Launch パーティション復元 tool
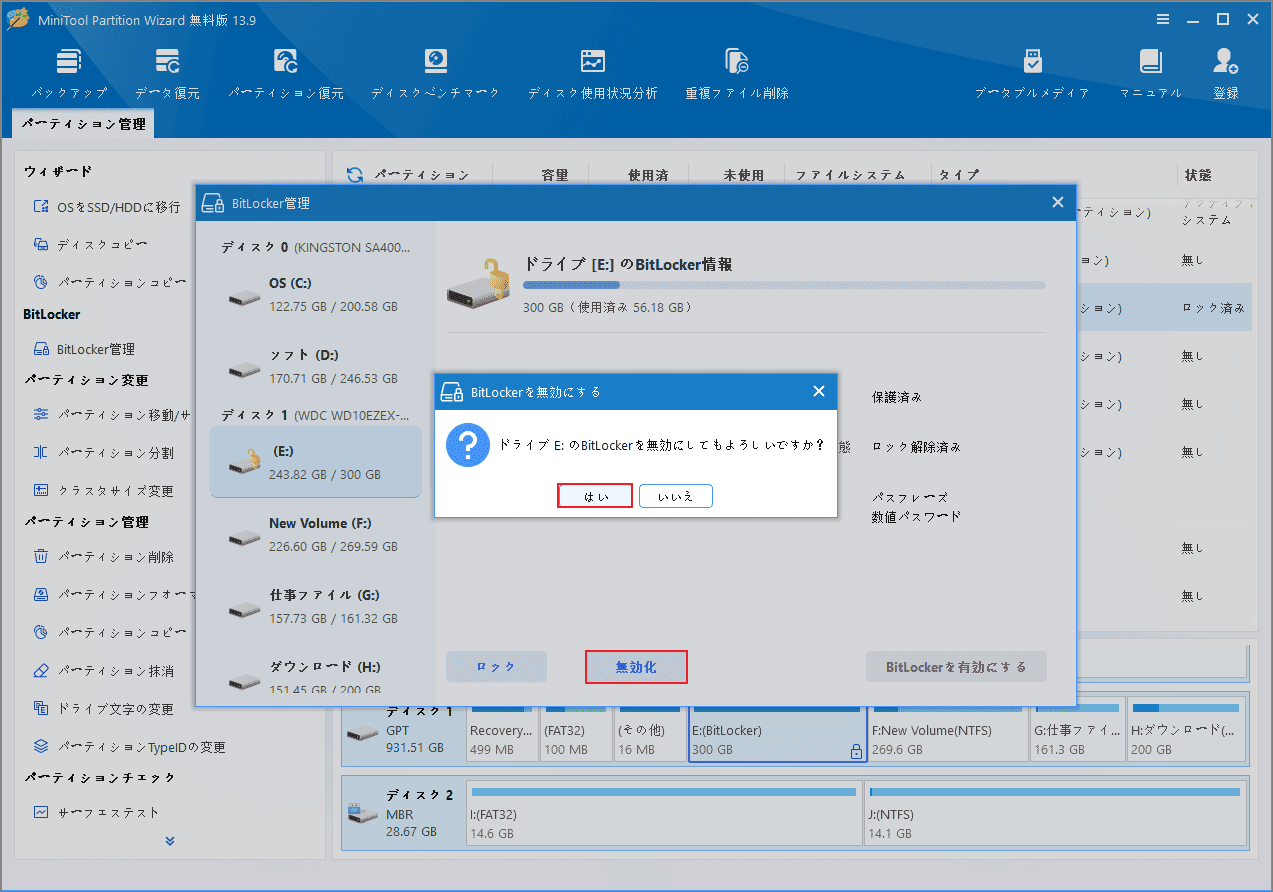This screenshot has width=1273, height=892. [x=286, y=74]
